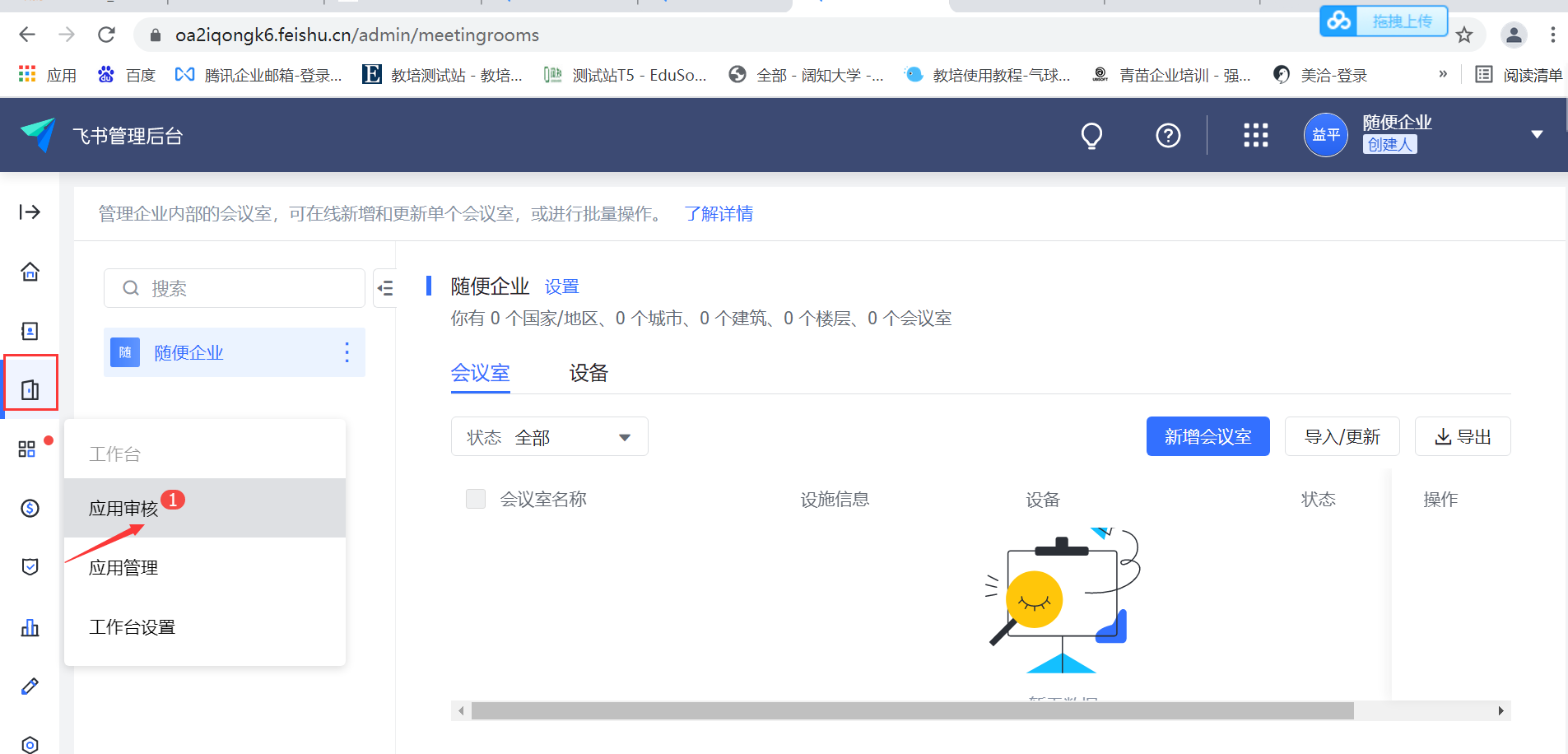Collapse the left tree panel toggle
Image resolution: width=1568 pixels, height=754 pixels.
click(384, 288)
